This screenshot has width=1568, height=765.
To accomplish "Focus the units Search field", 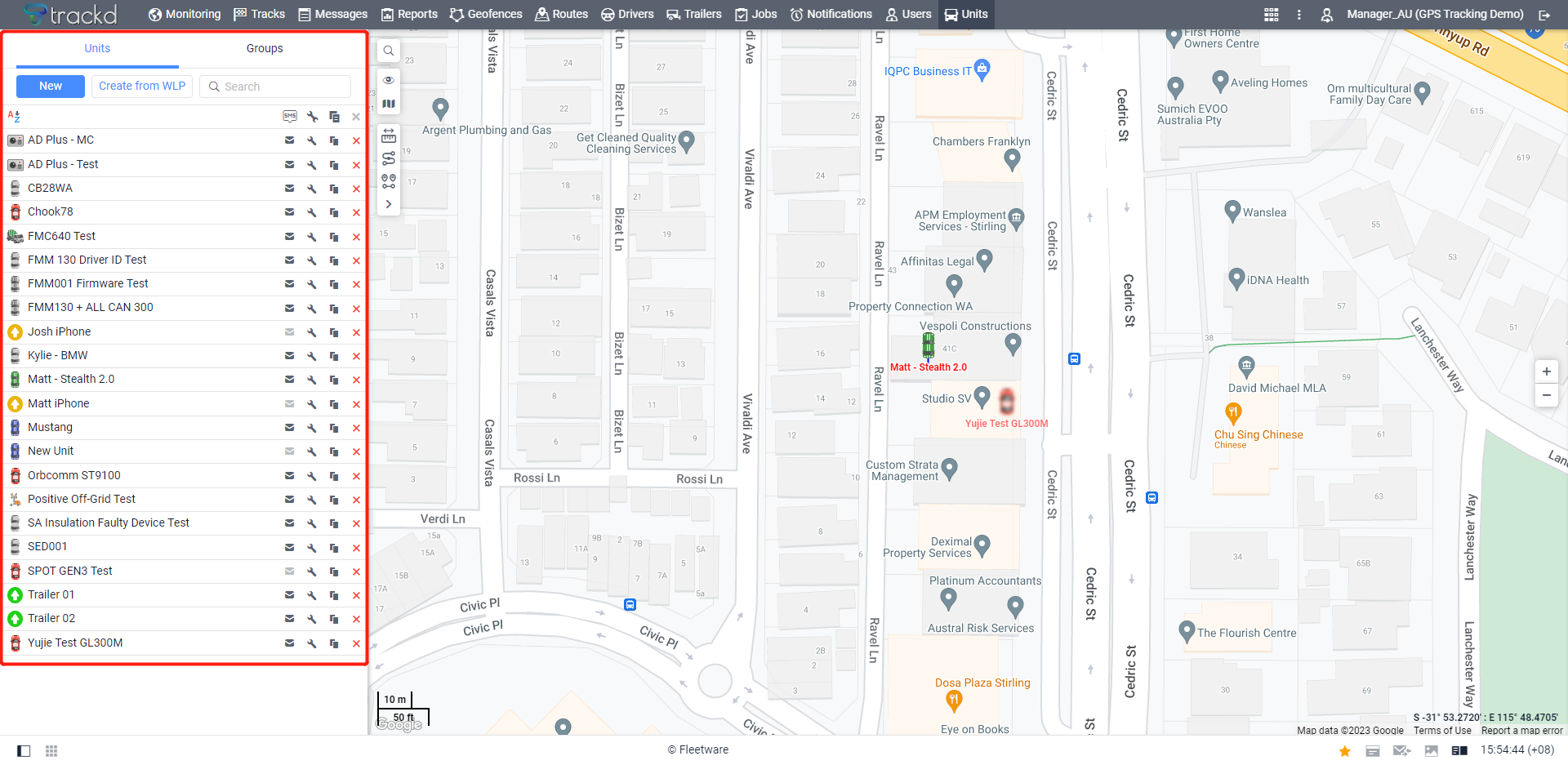I will [x=276, y=87].
